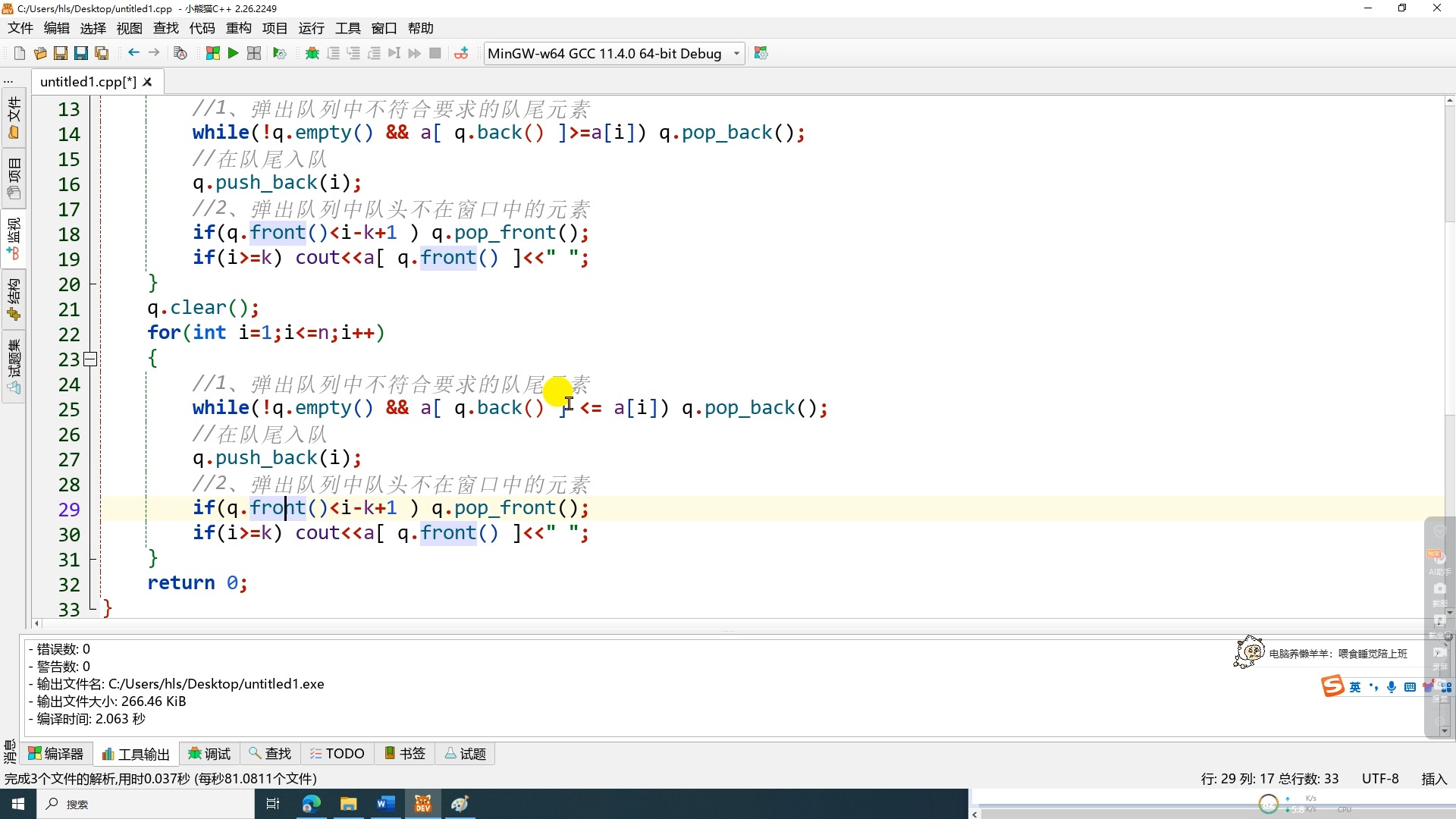Open the 运行 menu
Image resolution: width=1456 pixels, height=819 pixels.
[x=312, y=28]
